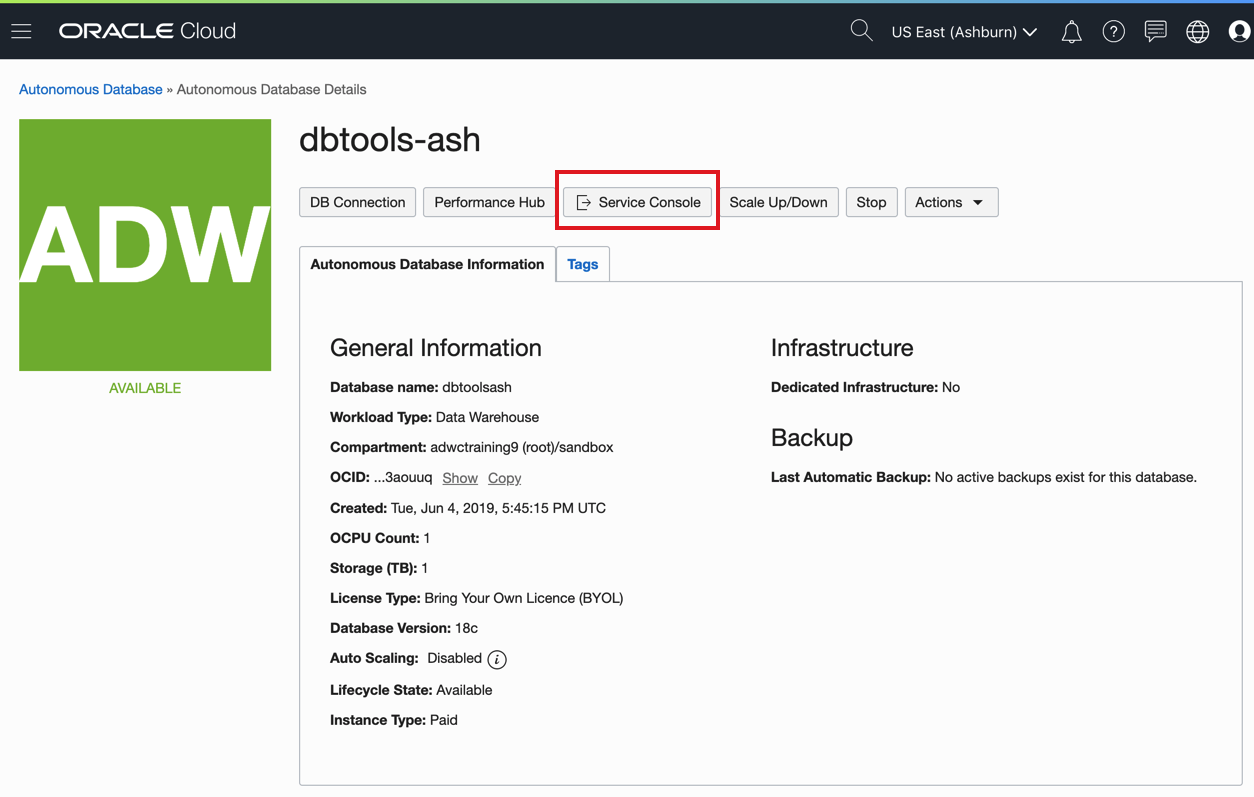Click the Auto Scaling info icon

497,659
